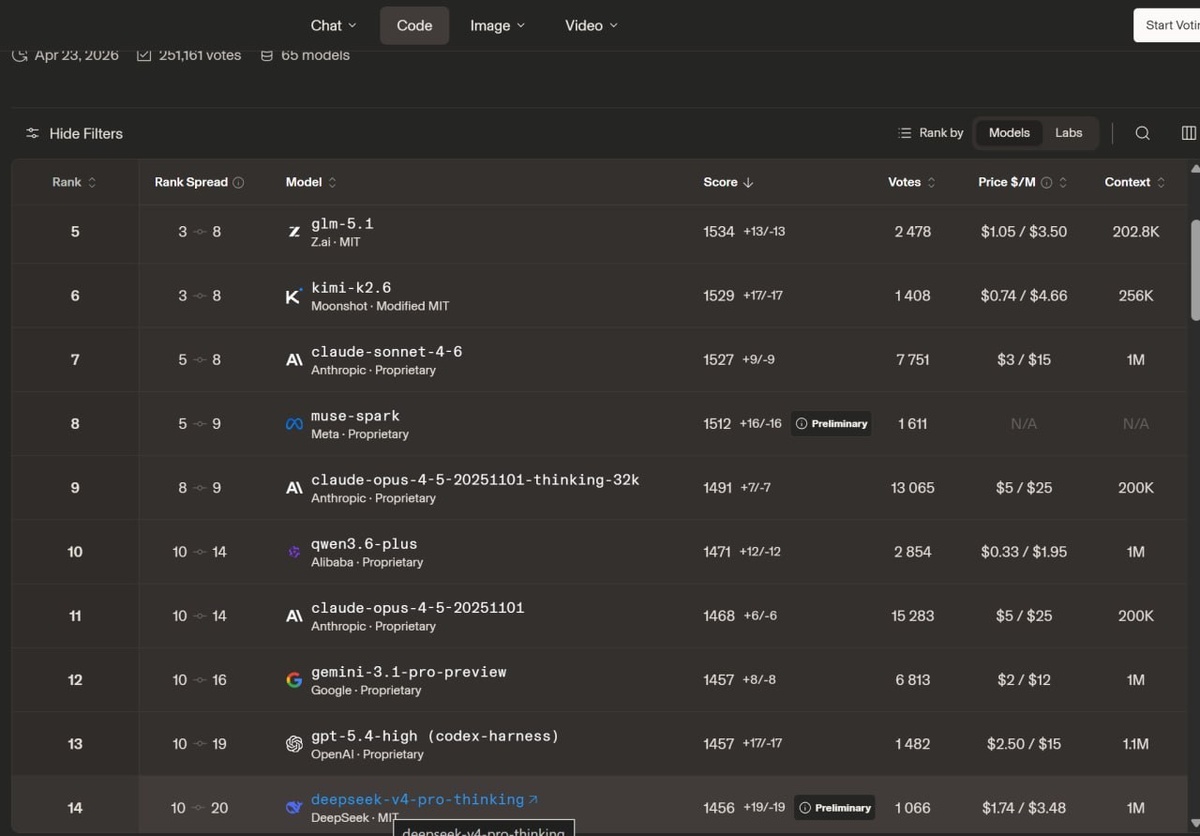
Task: Click the Rank Spread info icon
Action: click(238, 182)
